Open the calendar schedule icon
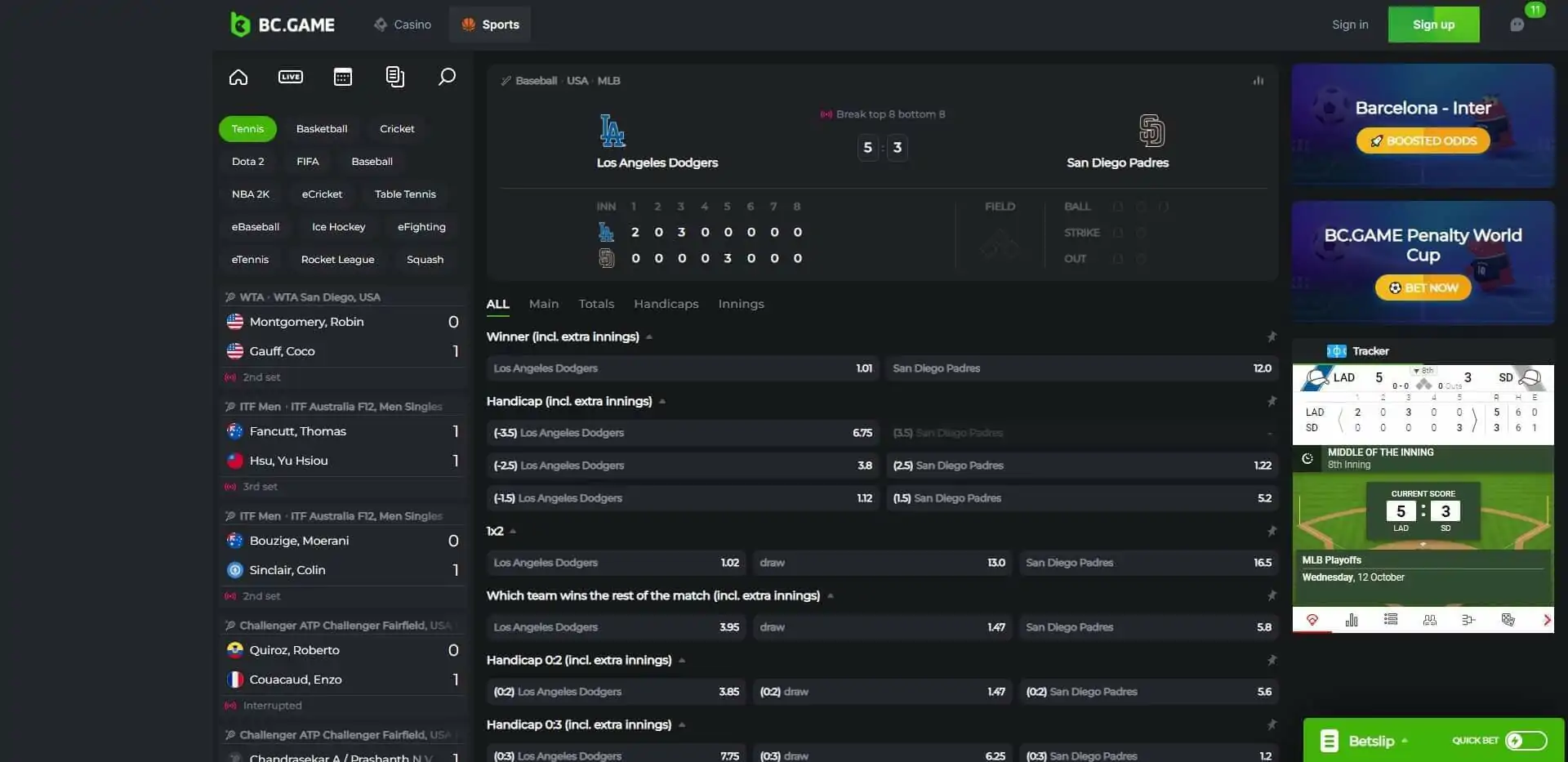 [343, 77]
